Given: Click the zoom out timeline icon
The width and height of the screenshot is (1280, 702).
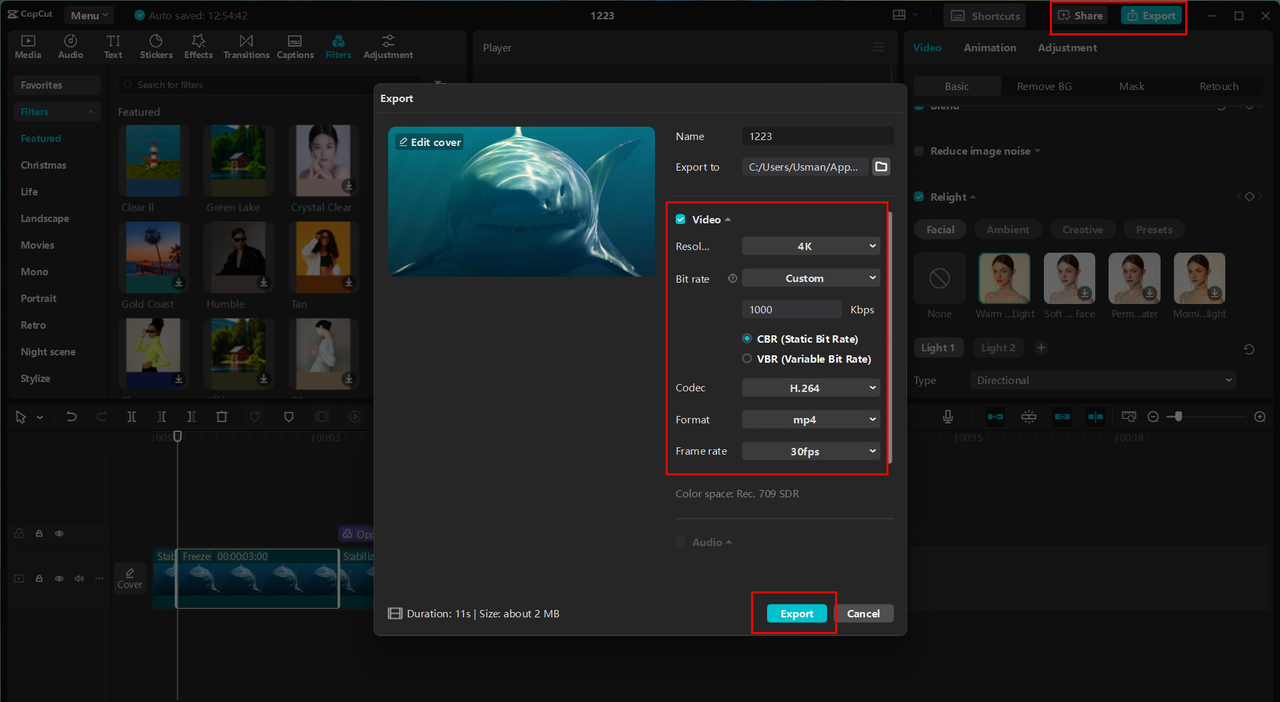Looking at the screenshot, I should click(1153, 417).
